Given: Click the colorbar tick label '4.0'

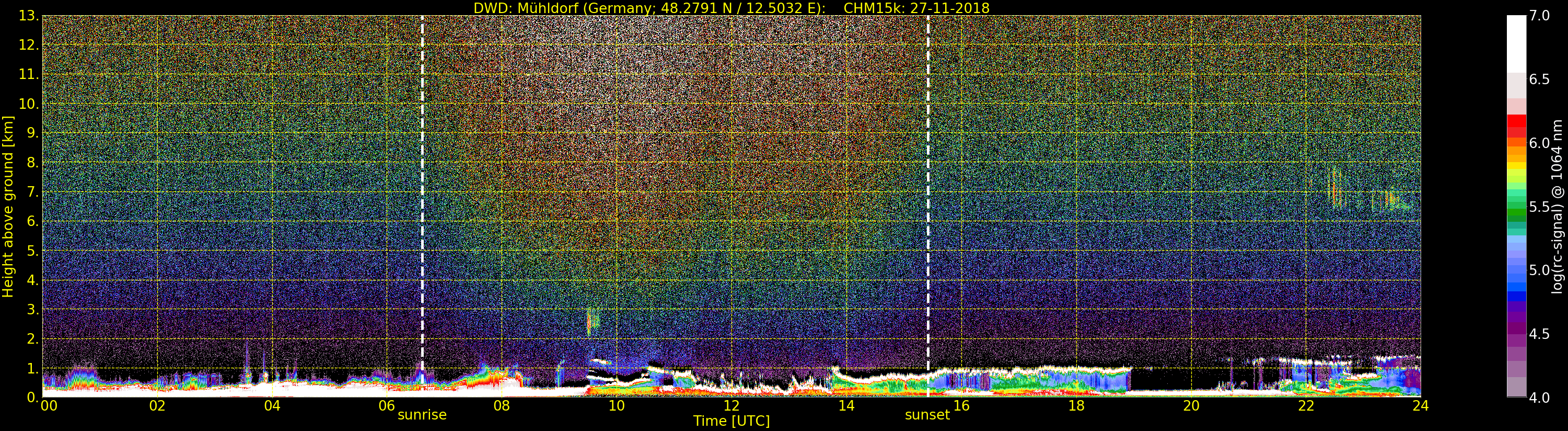Looking at the screenshot, I should pos(1539,398).
